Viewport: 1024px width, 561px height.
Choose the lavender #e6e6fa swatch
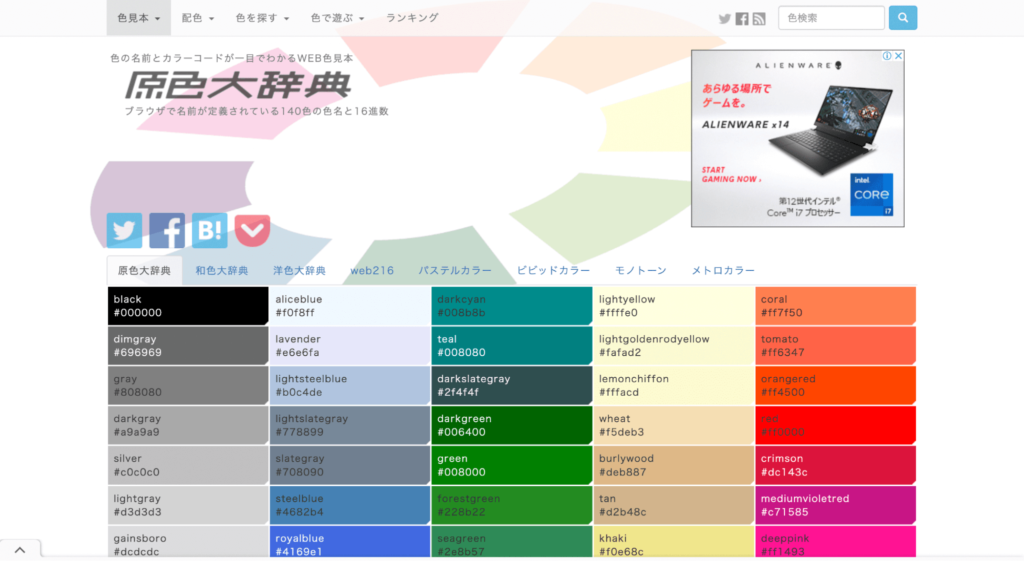click(x=349, y=345)
